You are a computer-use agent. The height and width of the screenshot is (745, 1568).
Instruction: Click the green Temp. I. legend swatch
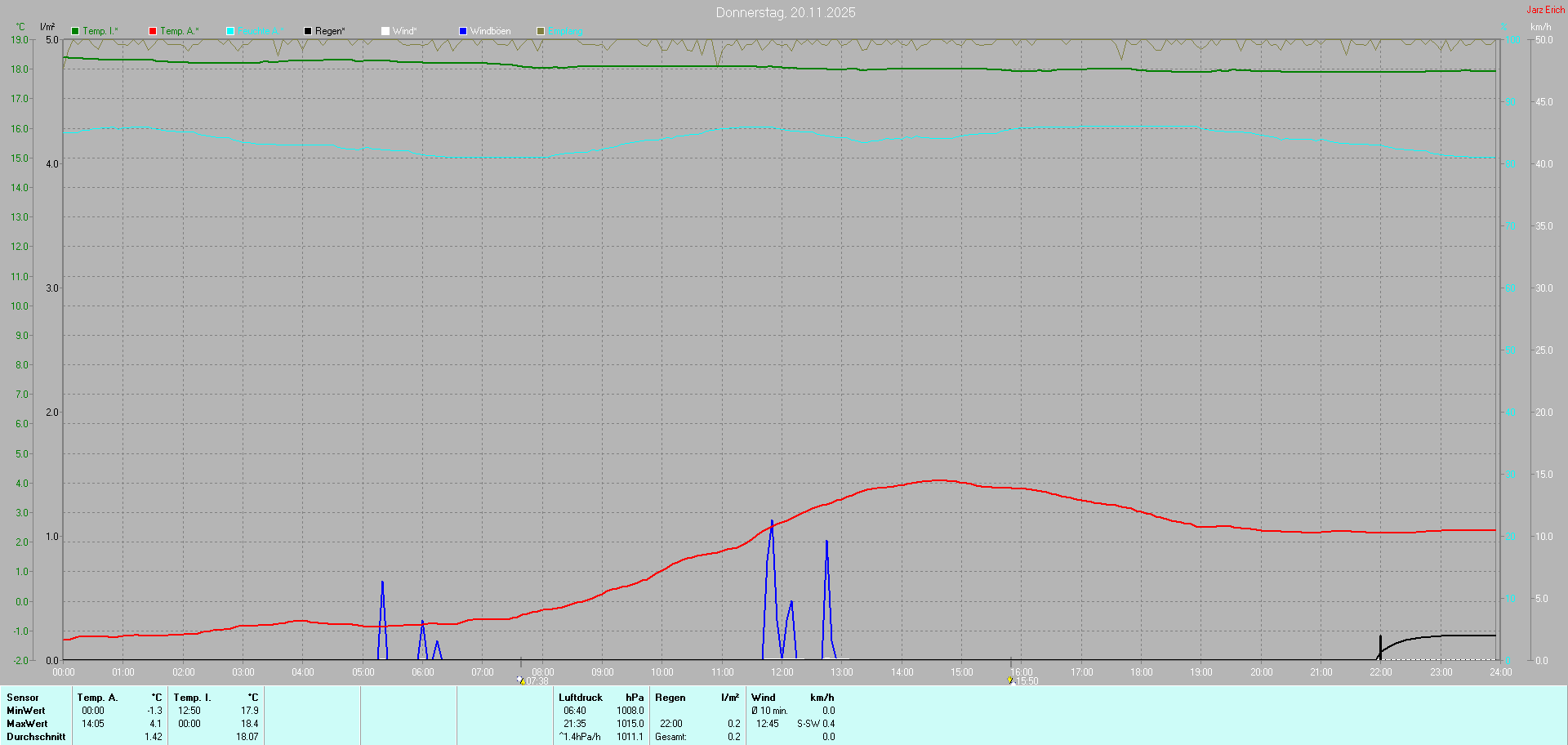75,31
